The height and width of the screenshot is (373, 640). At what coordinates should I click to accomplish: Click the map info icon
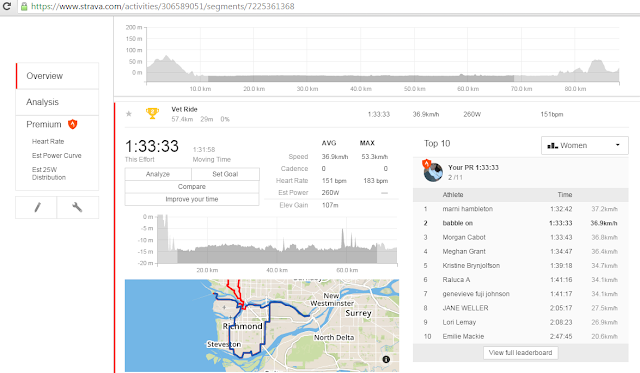click(x=386, y=360)
